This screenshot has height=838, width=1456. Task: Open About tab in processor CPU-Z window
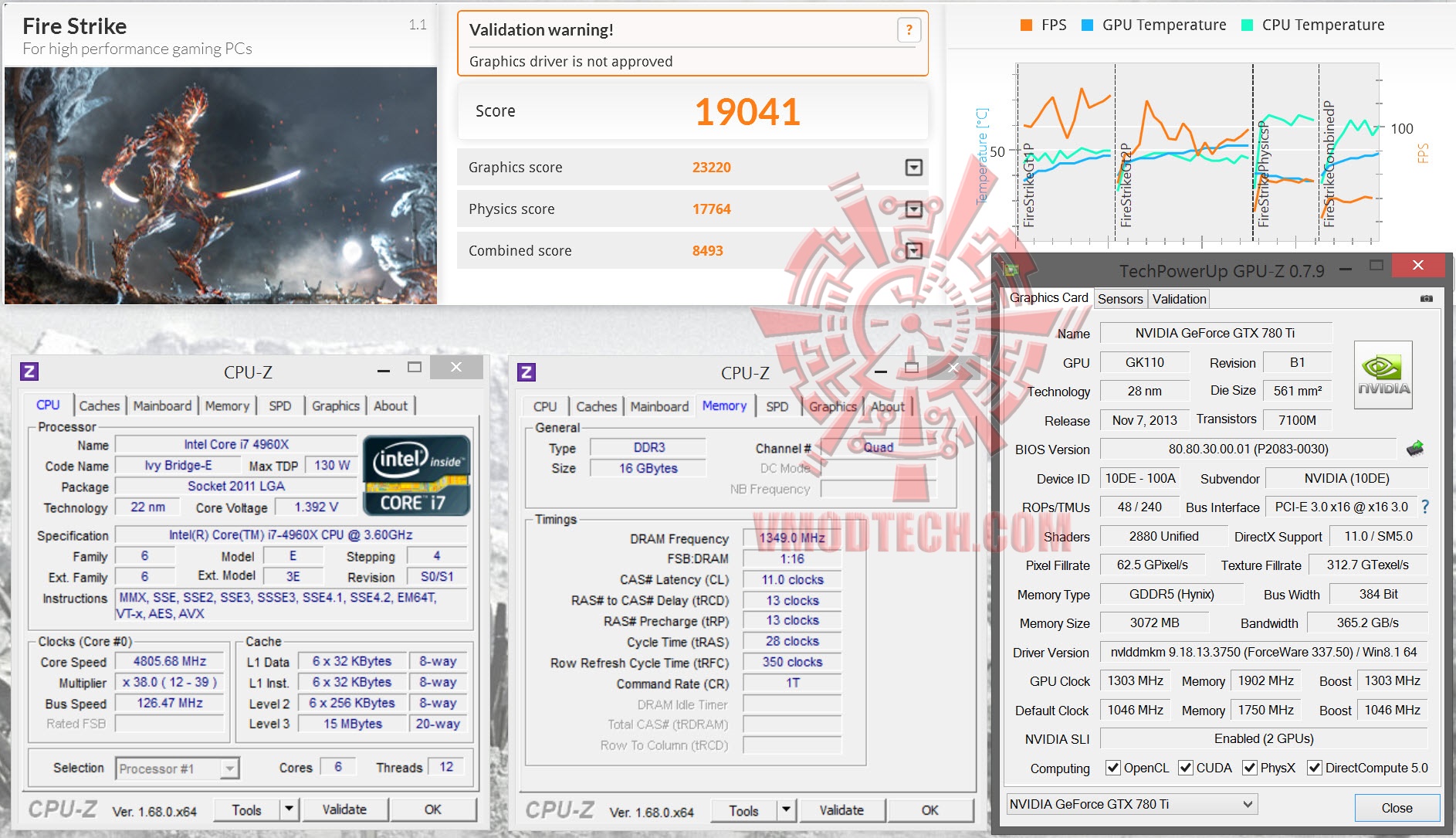[391, 405]
